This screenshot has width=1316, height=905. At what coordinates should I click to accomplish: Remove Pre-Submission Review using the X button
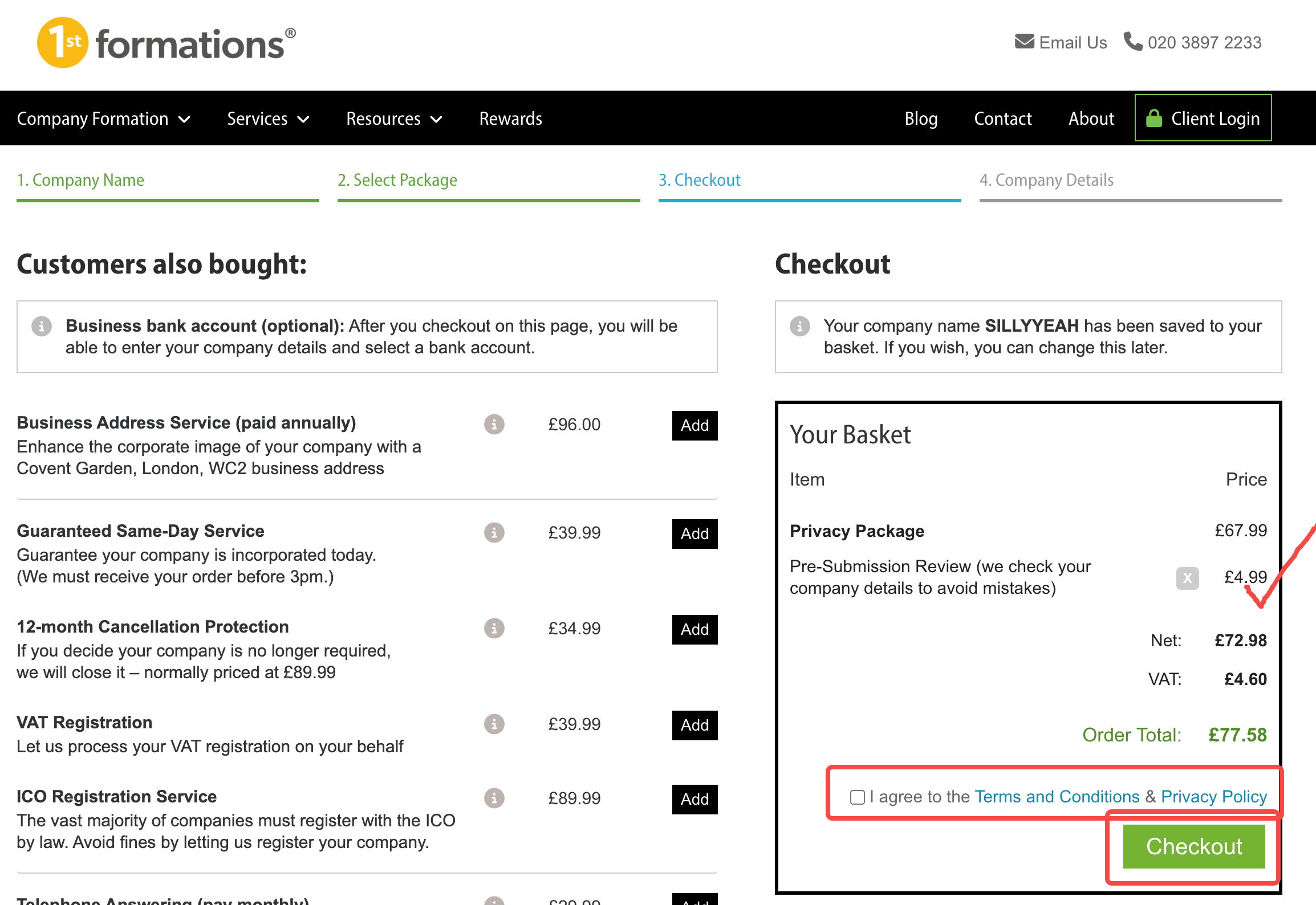click(x=1187, y=578)
